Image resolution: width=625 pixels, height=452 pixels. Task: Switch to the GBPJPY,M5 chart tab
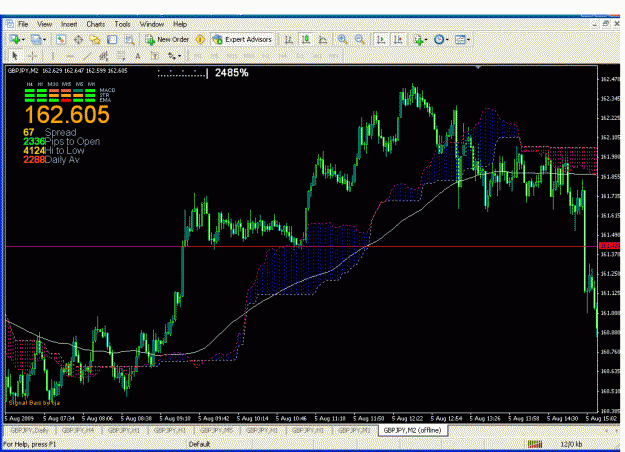[216, 430]
